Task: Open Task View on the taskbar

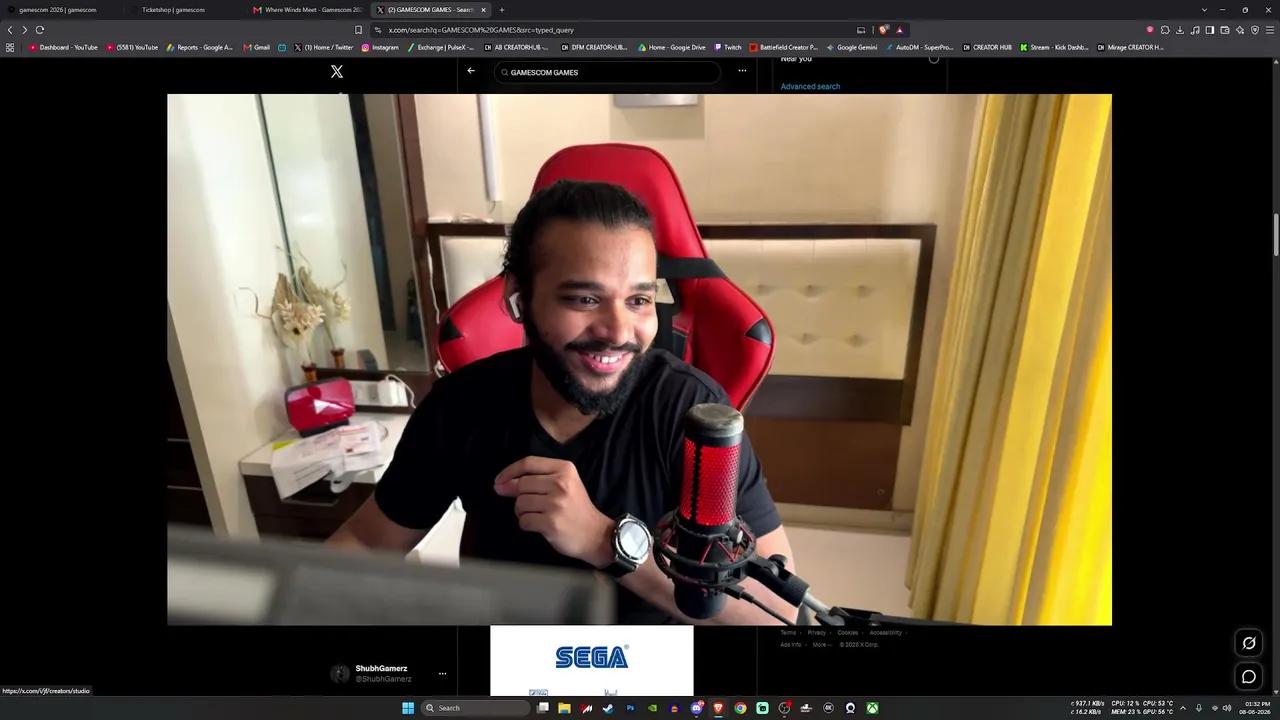Action: [543, 708]
